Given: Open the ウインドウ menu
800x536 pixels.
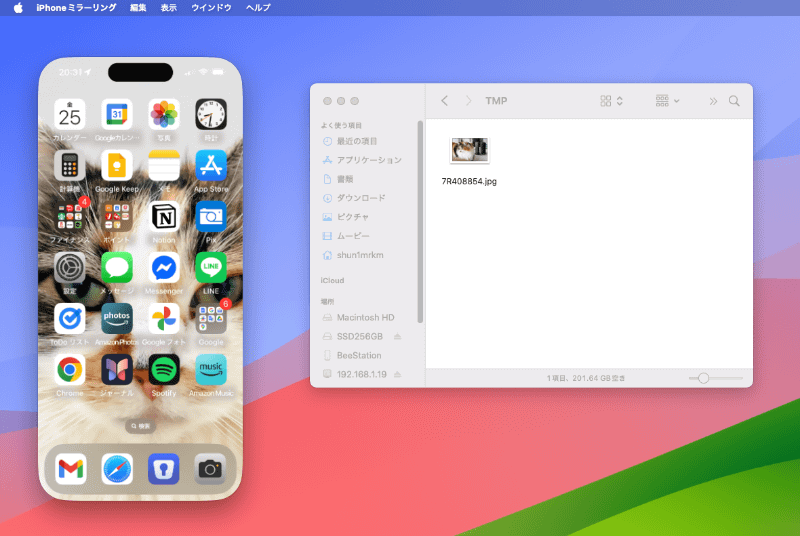Looking at the screenshot, I should pyautogui.click(x=211, y=8).
